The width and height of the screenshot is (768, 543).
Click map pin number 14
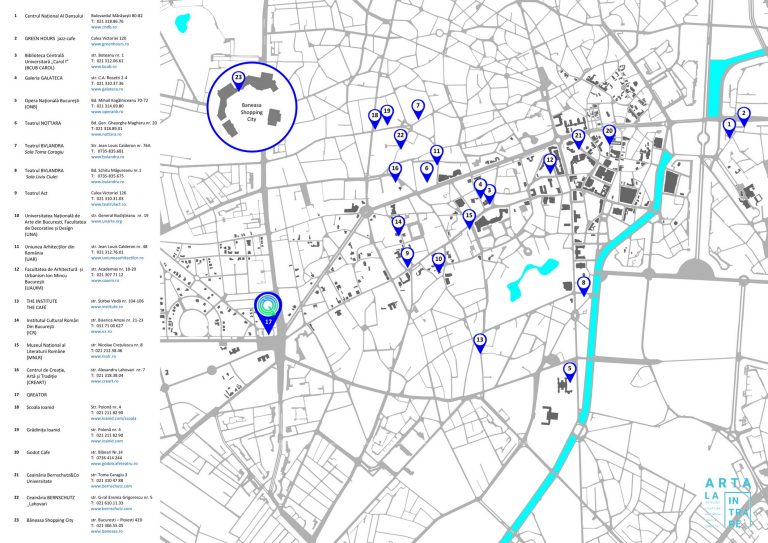click(398, 223)
